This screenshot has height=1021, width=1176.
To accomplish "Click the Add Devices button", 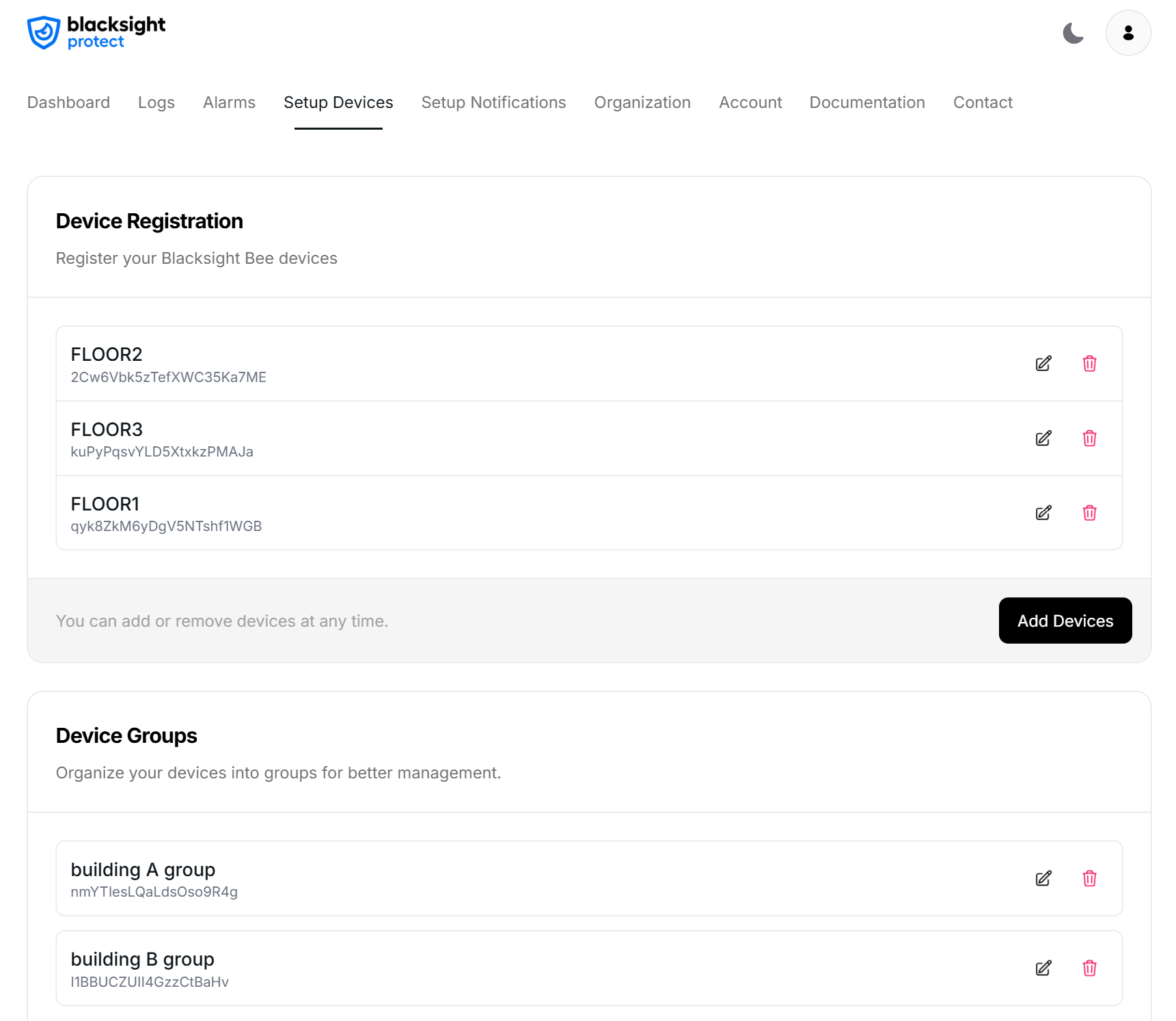I will tap(1065, 621).
